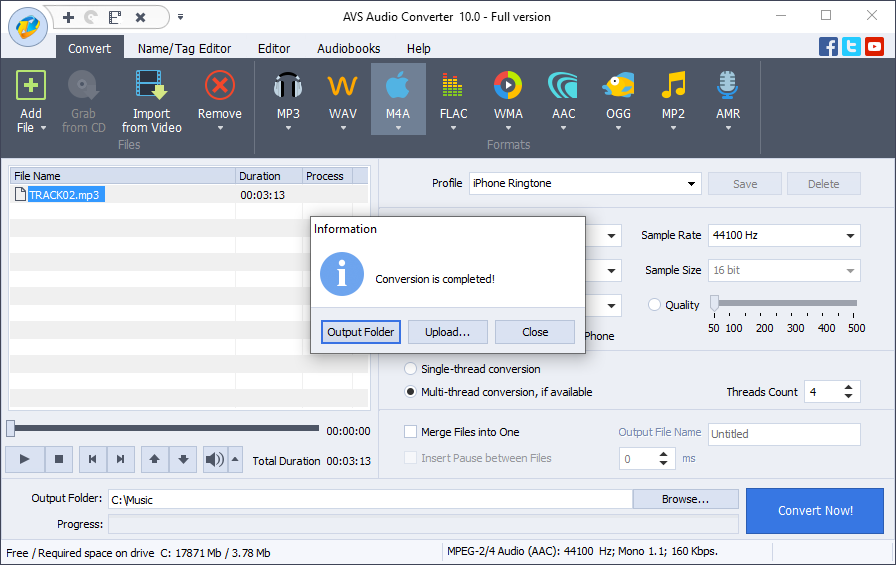
Task: Select the OGG format icon
Action: point(618,86)
